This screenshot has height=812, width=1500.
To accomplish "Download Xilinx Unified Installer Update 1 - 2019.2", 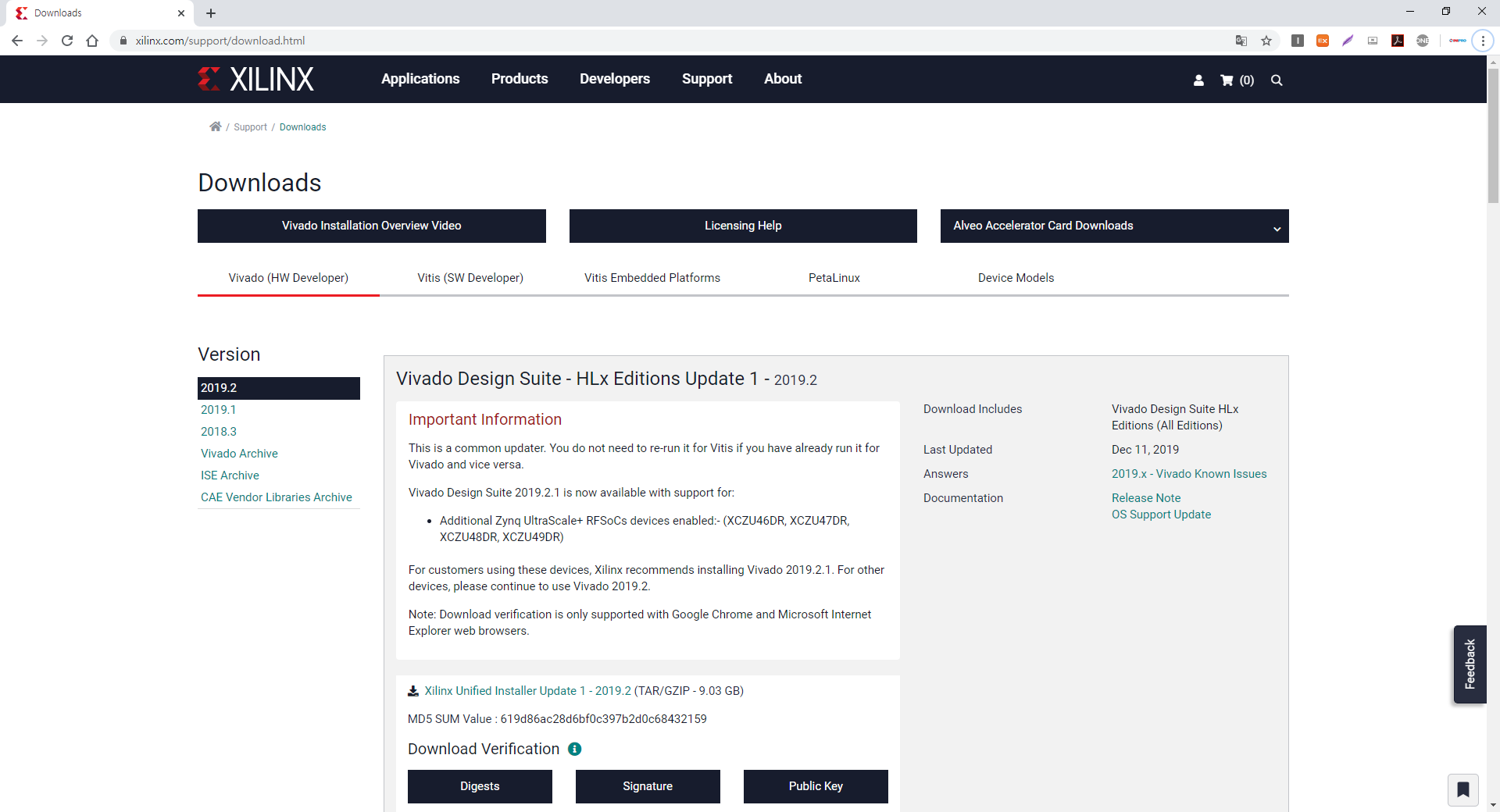I will coord(528,691).
